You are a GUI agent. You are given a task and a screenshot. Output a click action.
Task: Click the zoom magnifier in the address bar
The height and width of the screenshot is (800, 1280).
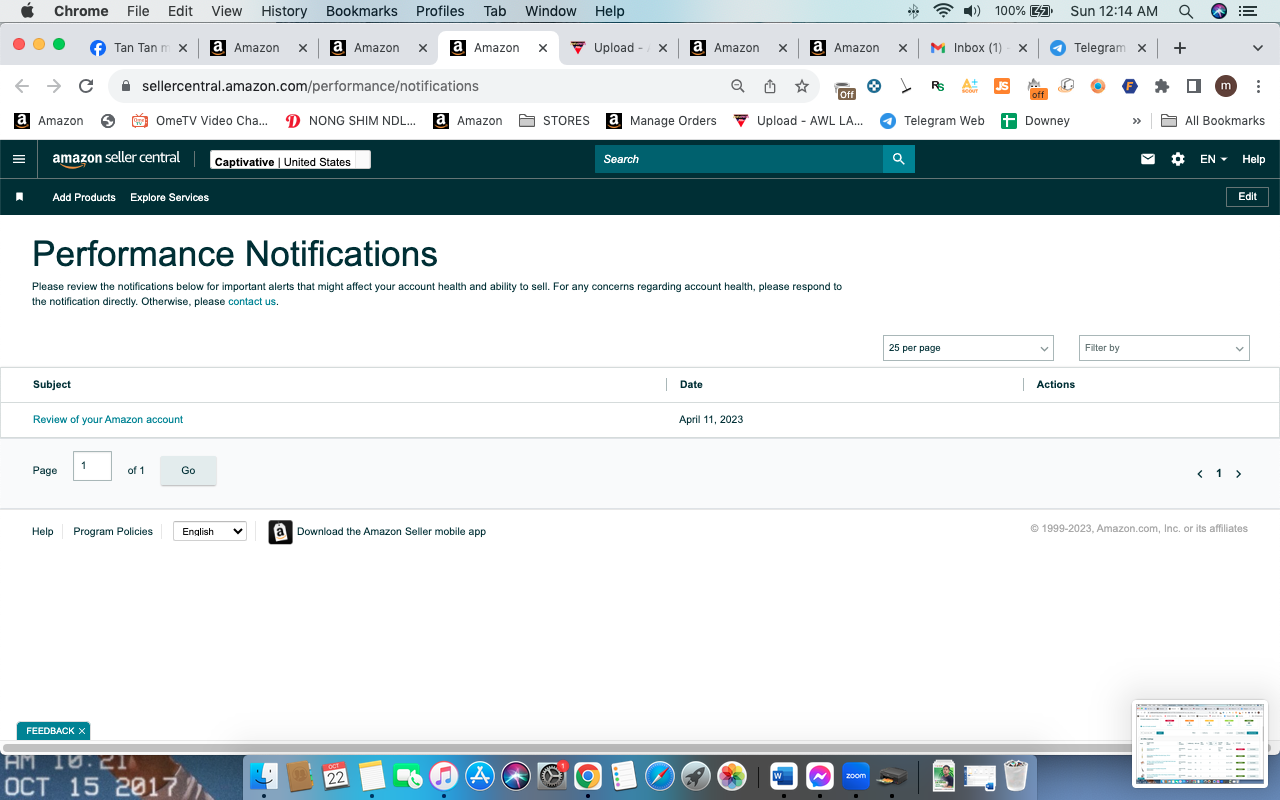(x=738, y=86)
